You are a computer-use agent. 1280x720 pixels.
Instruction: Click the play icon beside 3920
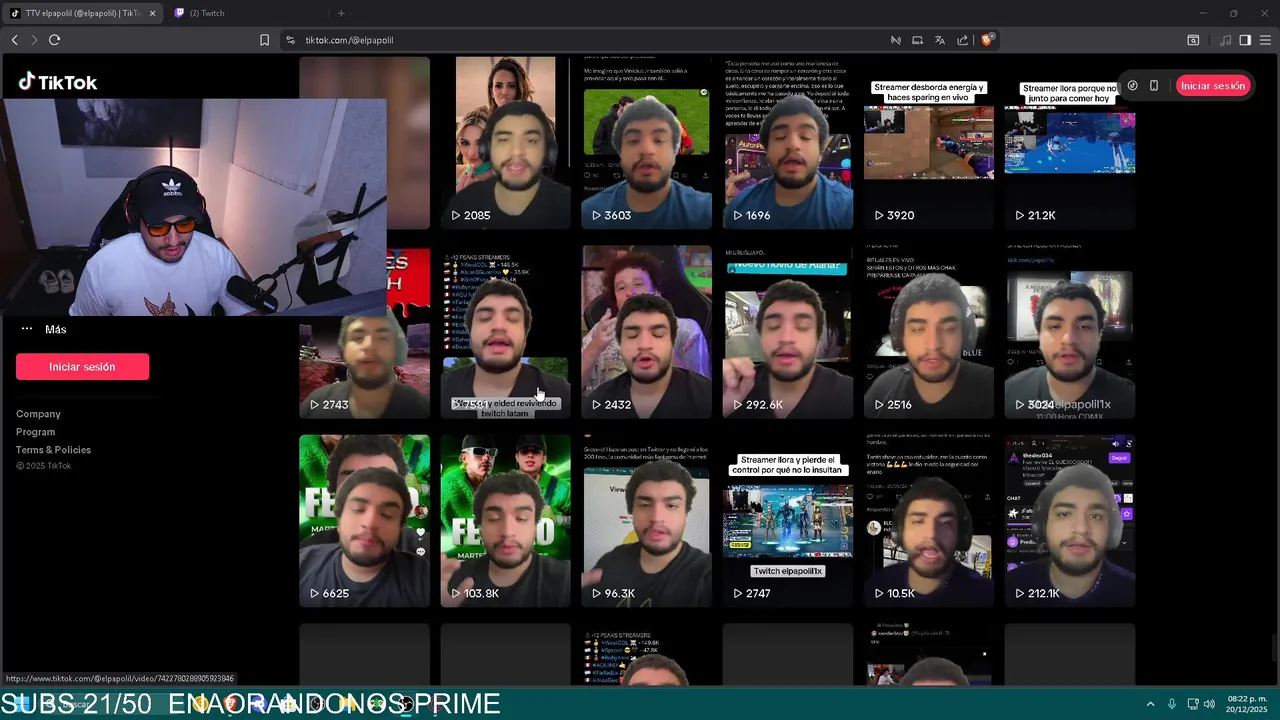click(x=879, y=215)
